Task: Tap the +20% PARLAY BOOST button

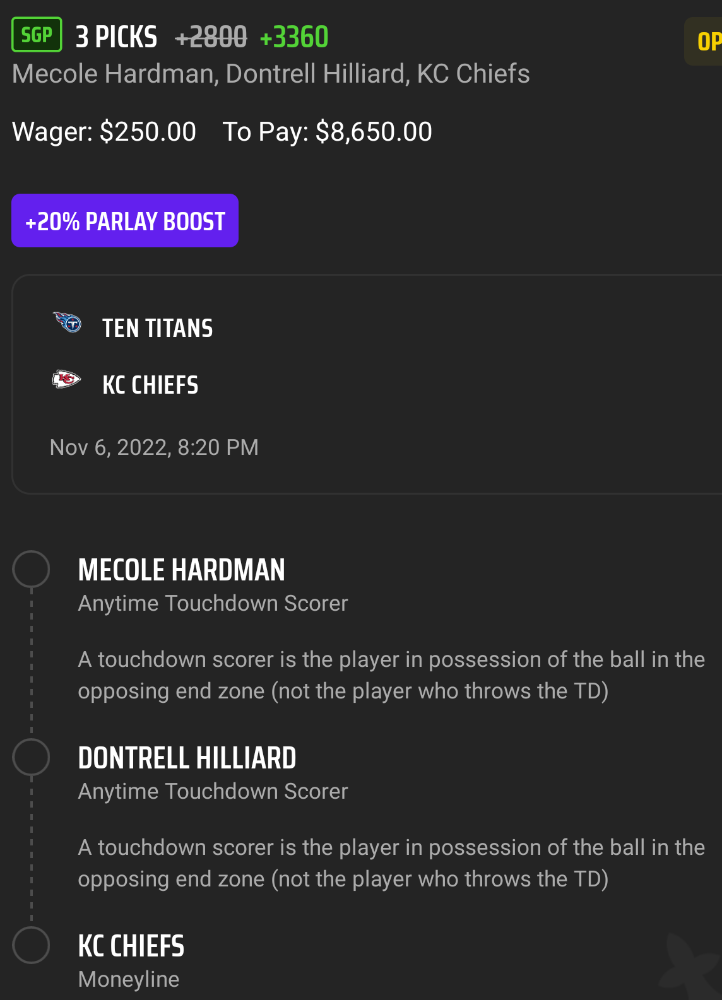Action: pos(125,221)
